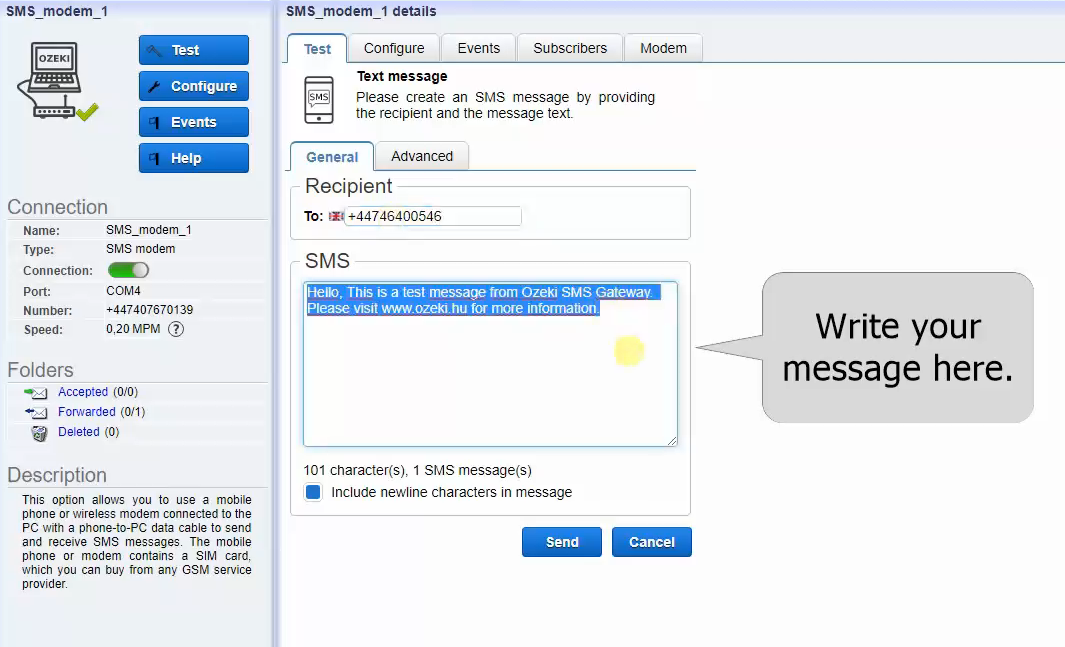Screen dimensions: 1065x647
Task: Click the blue Help button in sidebar
Action: click(x=194, y=158)
